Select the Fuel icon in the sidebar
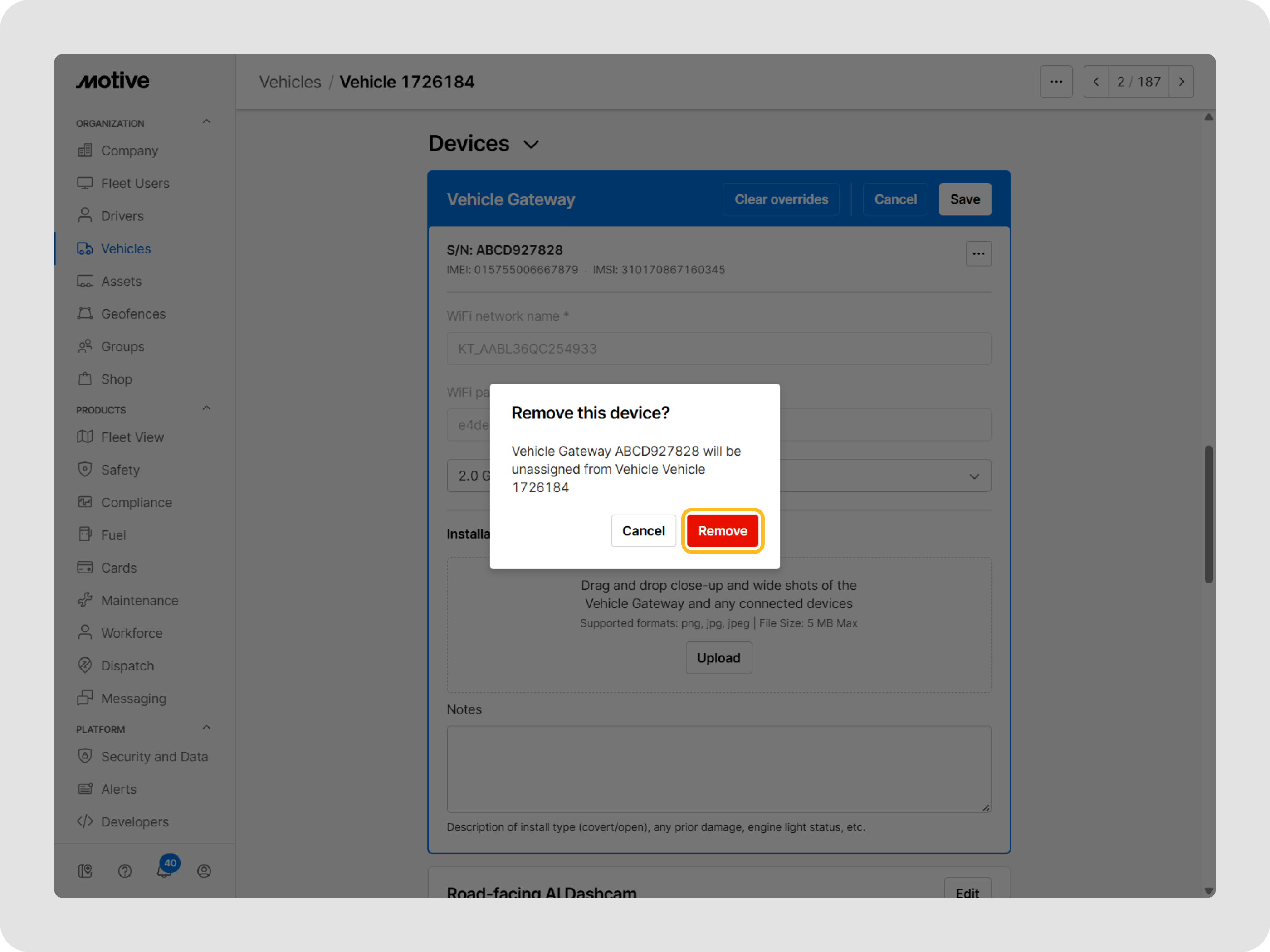 [85, 534]
